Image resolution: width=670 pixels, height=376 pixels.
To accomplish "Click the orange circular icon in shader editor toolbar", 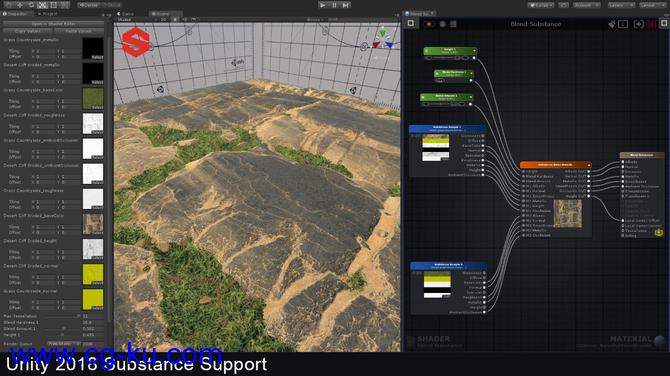I will tap(429, 24).
